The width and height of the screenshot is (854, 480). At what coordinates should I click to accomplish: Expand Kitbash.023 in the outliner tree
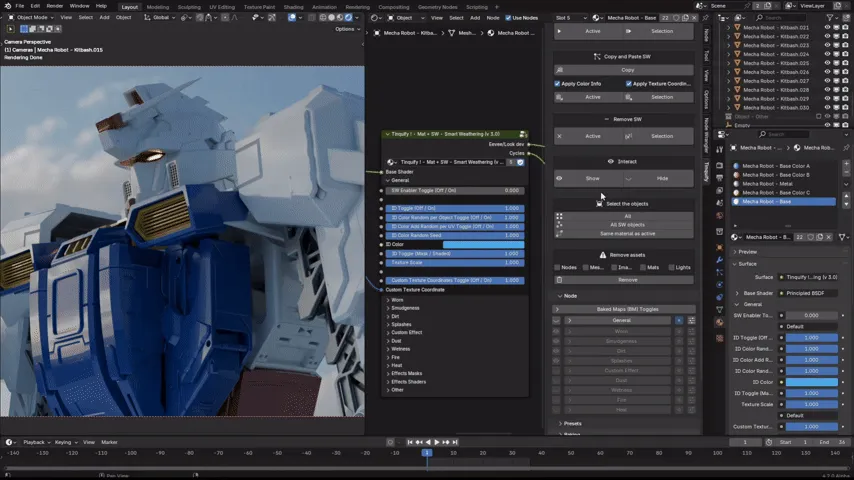pyautogui.click(x=729, y=45)
